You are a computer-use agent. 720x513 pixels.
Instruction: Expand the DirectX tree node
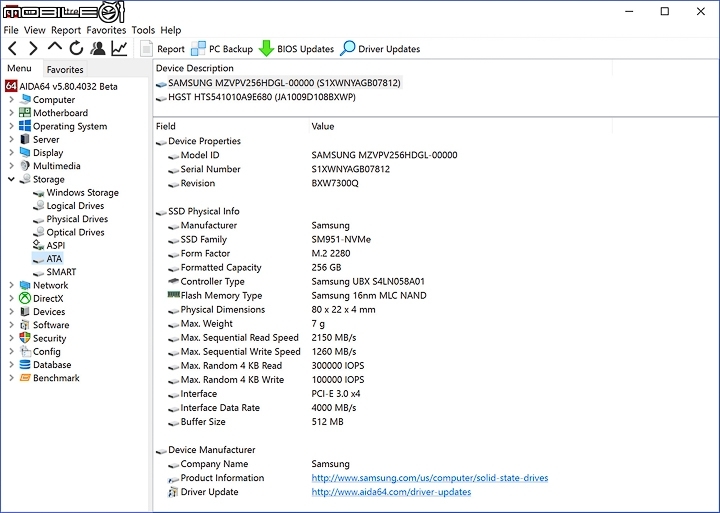11,299
